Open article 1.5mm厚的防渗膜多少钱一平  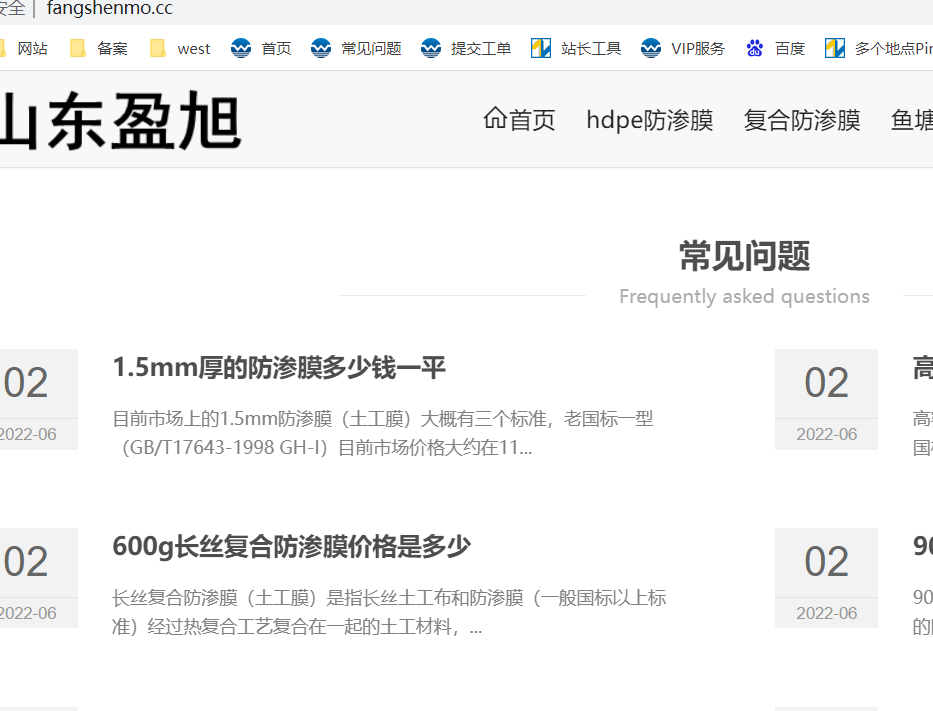click(x=279, y=368)
